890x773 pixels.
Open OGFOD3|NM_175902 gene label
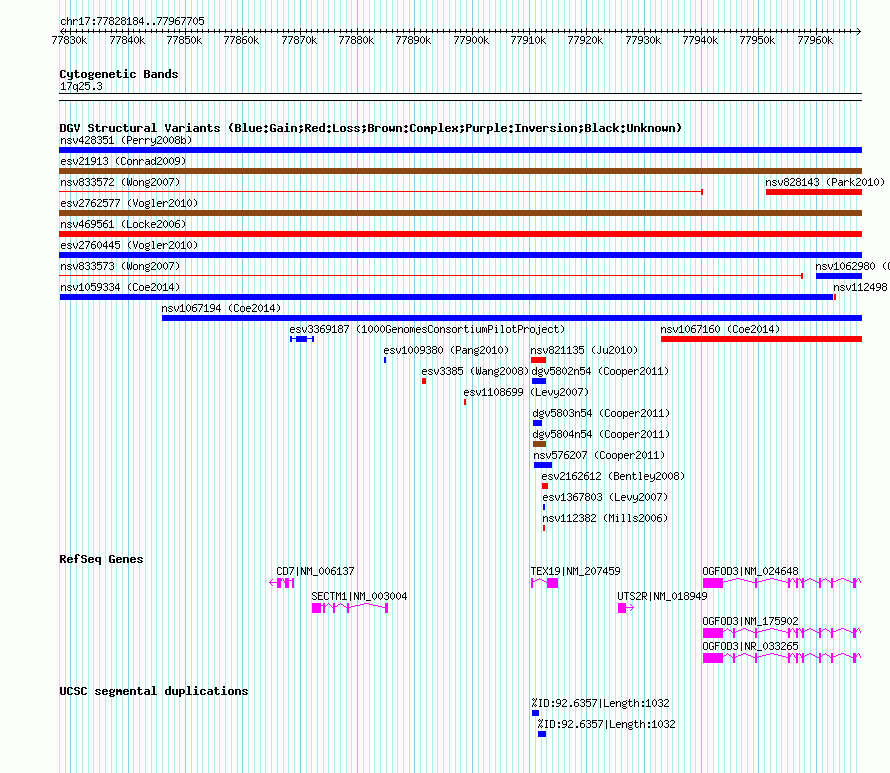click(750, 621)
